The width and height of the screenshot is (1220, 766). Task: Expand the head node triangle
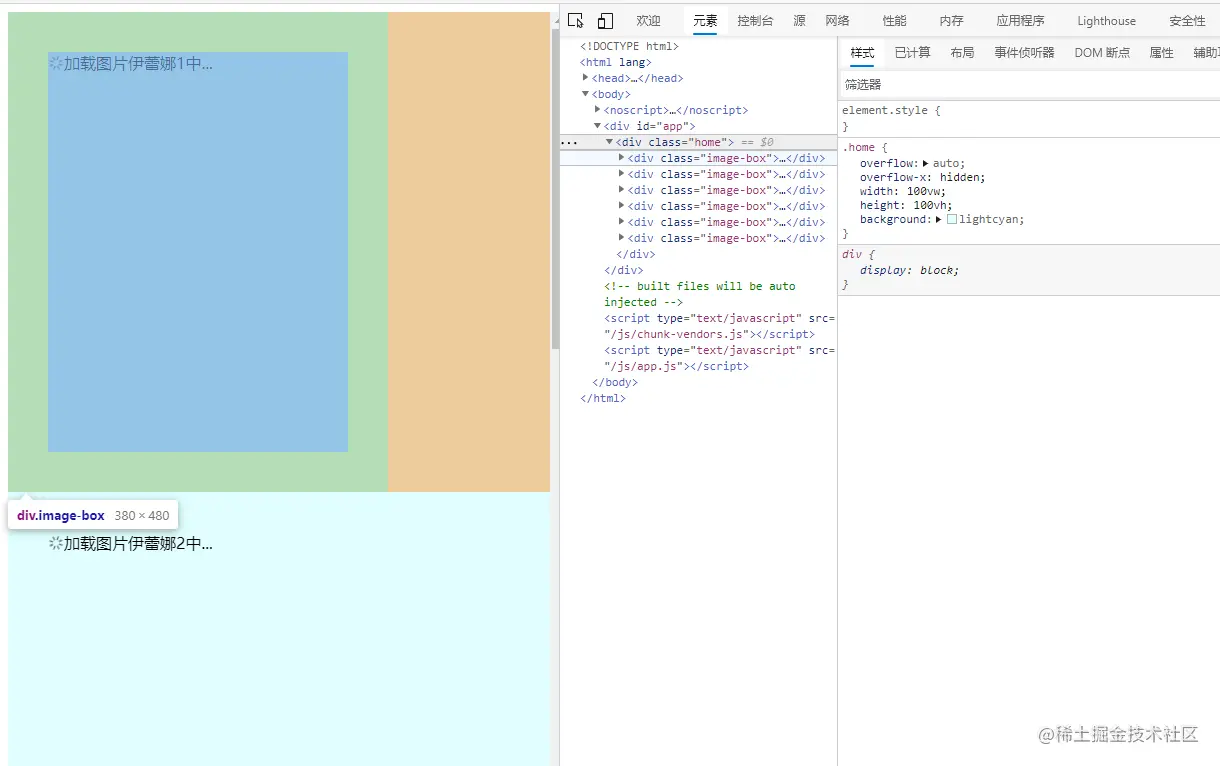pos(586,78)
